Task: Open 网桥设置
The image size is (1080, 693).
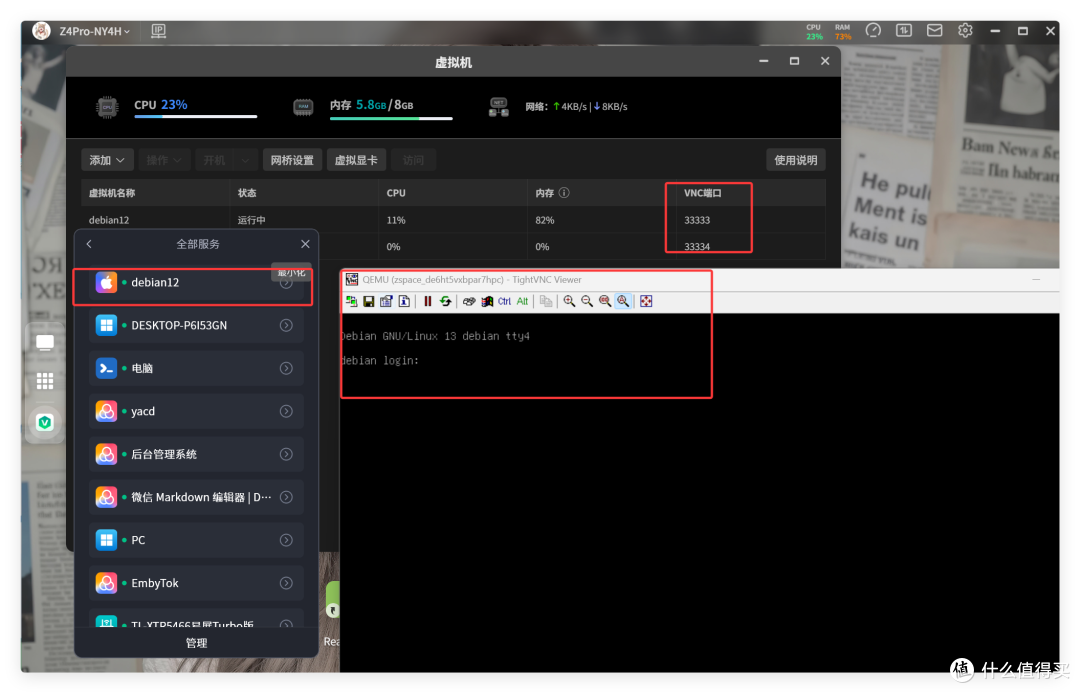Action: (292, 160)
